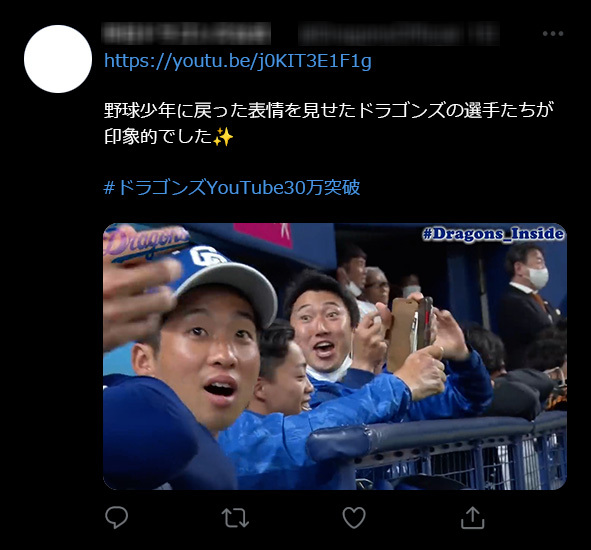Open the attached Dragons dugout photo
591x550 pixels.
point(335,356)
